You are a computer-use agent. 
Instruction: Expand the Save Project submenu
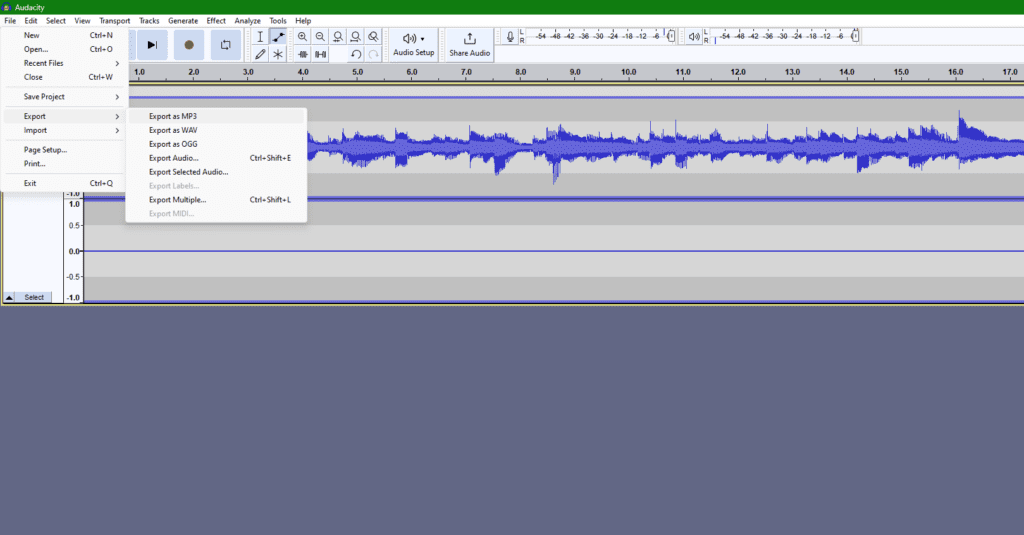[x=63, y=97]
